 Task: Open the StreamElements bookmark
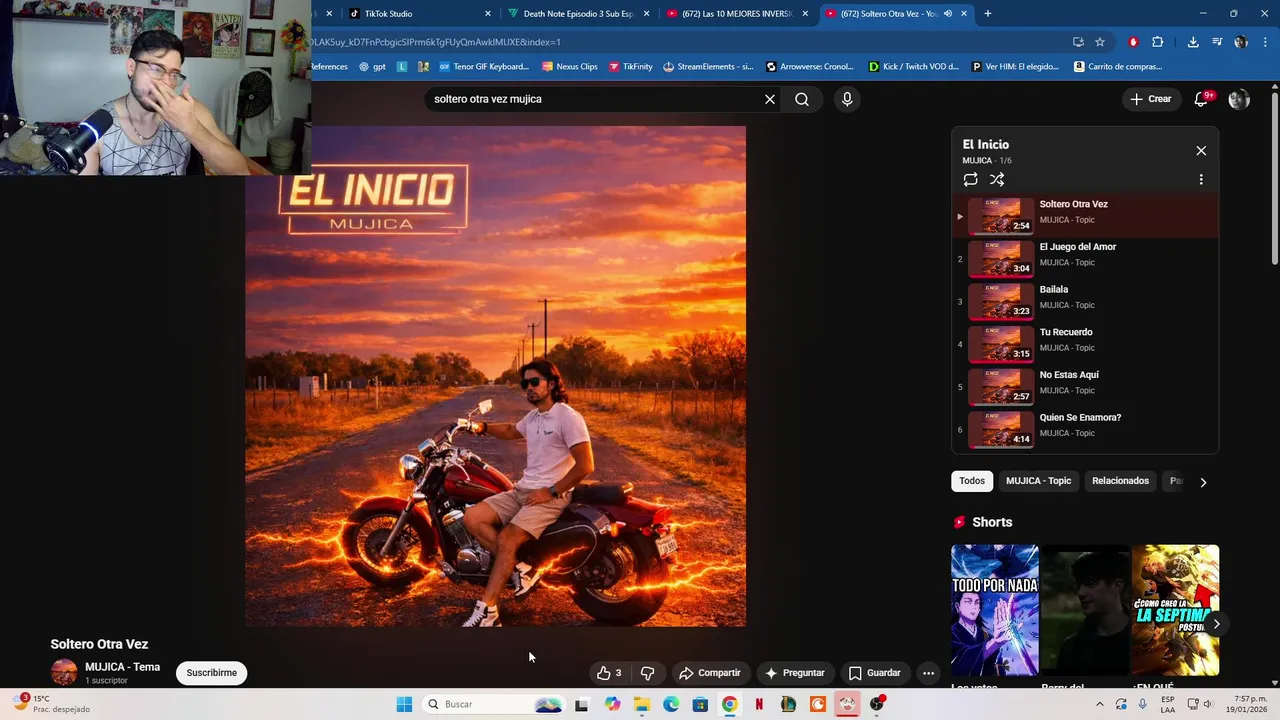[x=708, y=67]
